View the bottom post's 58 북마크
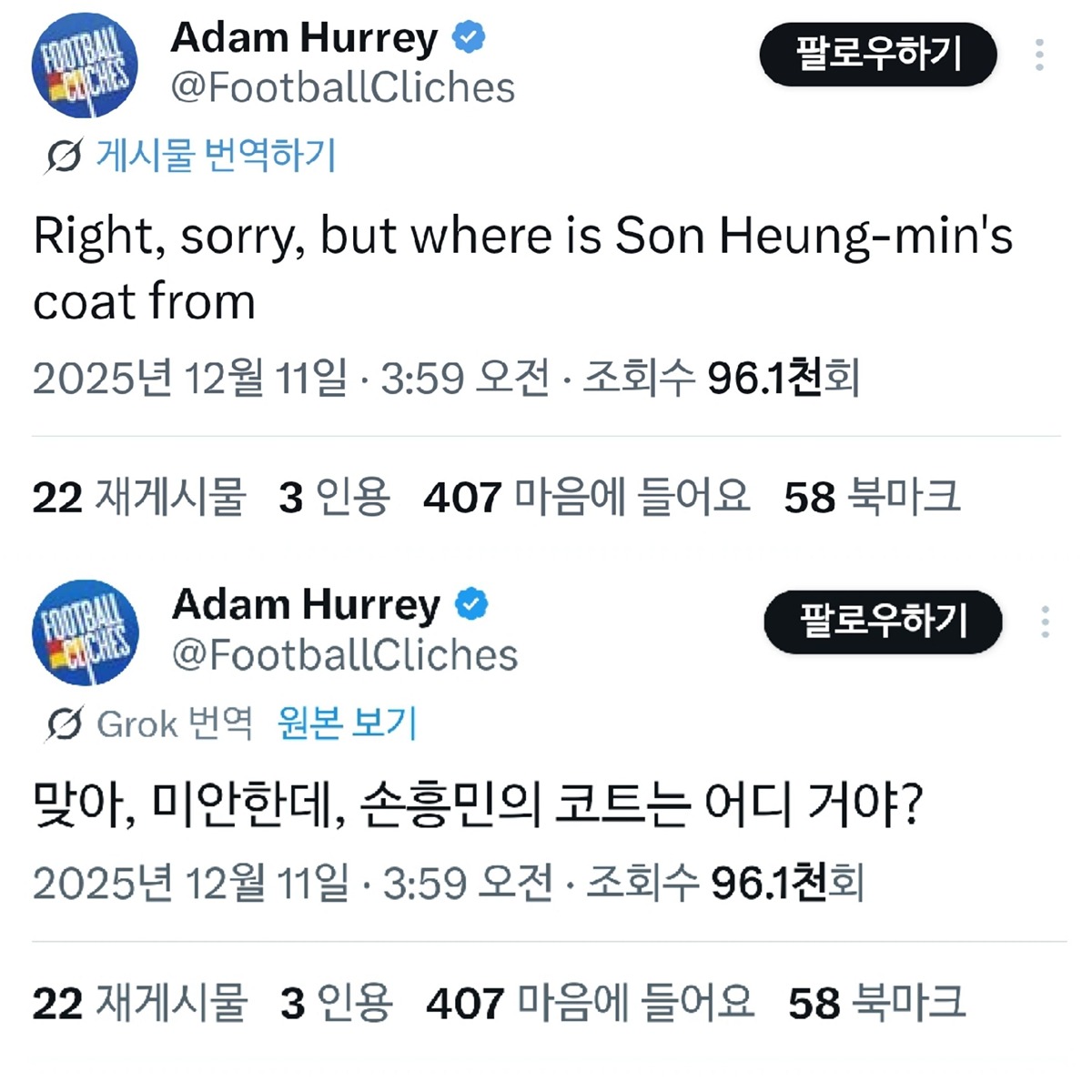1092x1092 pixels. [x=875, y=1003]
